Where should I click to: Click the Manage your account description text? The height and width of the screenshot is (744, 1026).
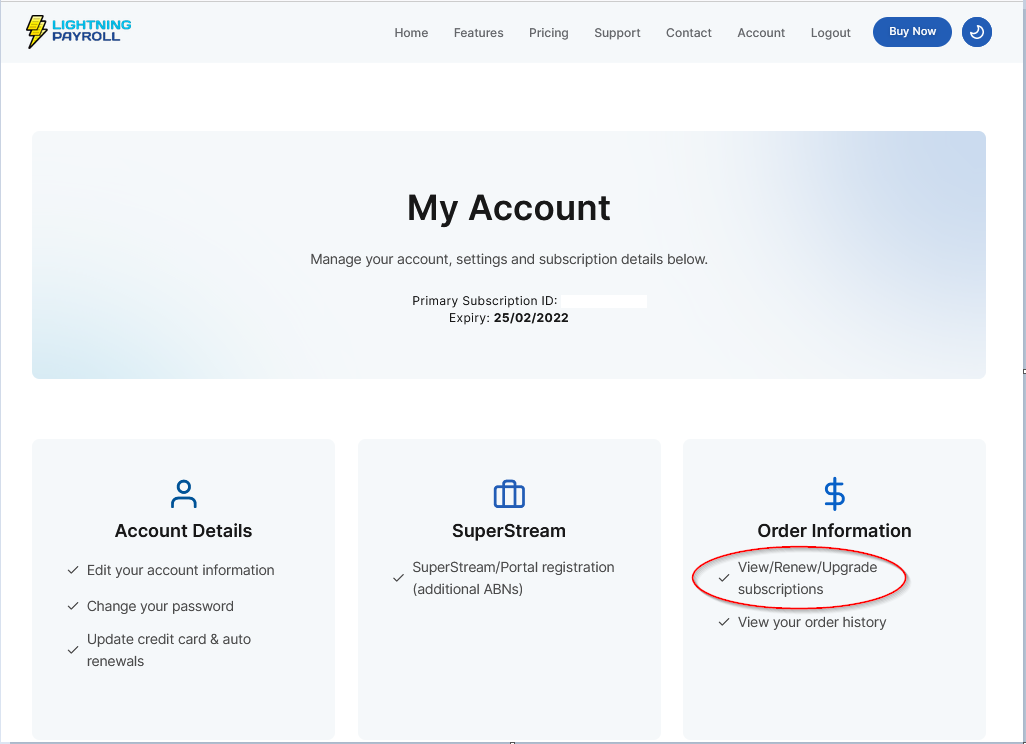click(509, 260)
